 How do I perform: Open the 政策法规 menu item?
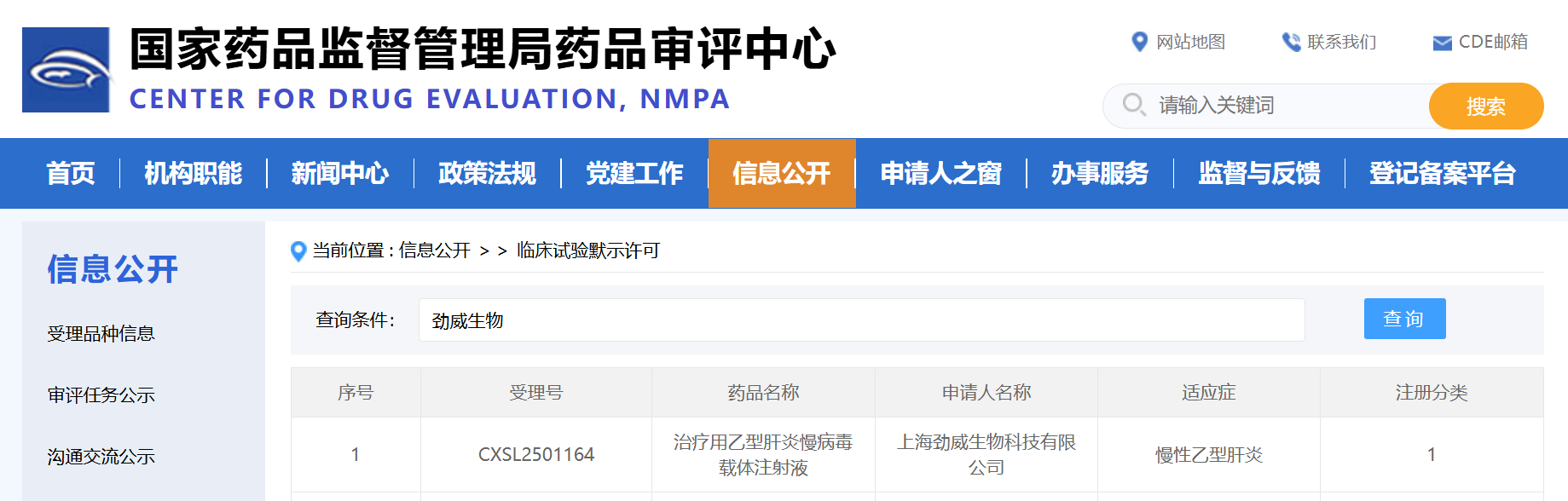pyautogui.click(x=488, y=173)
